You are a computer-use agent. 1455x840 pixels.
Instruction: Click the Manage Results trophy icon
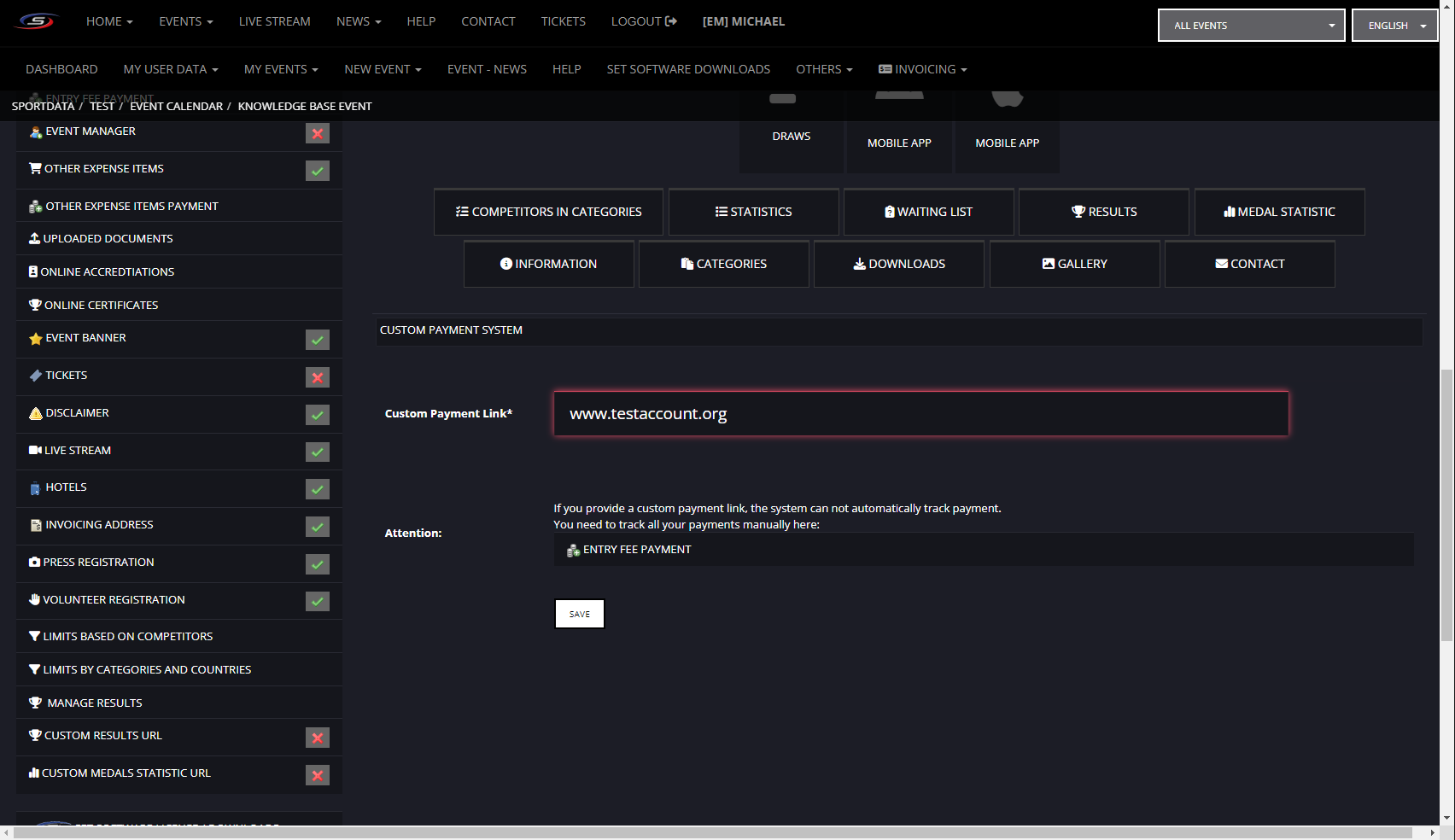pyautogui.click(x=35, y=703)
